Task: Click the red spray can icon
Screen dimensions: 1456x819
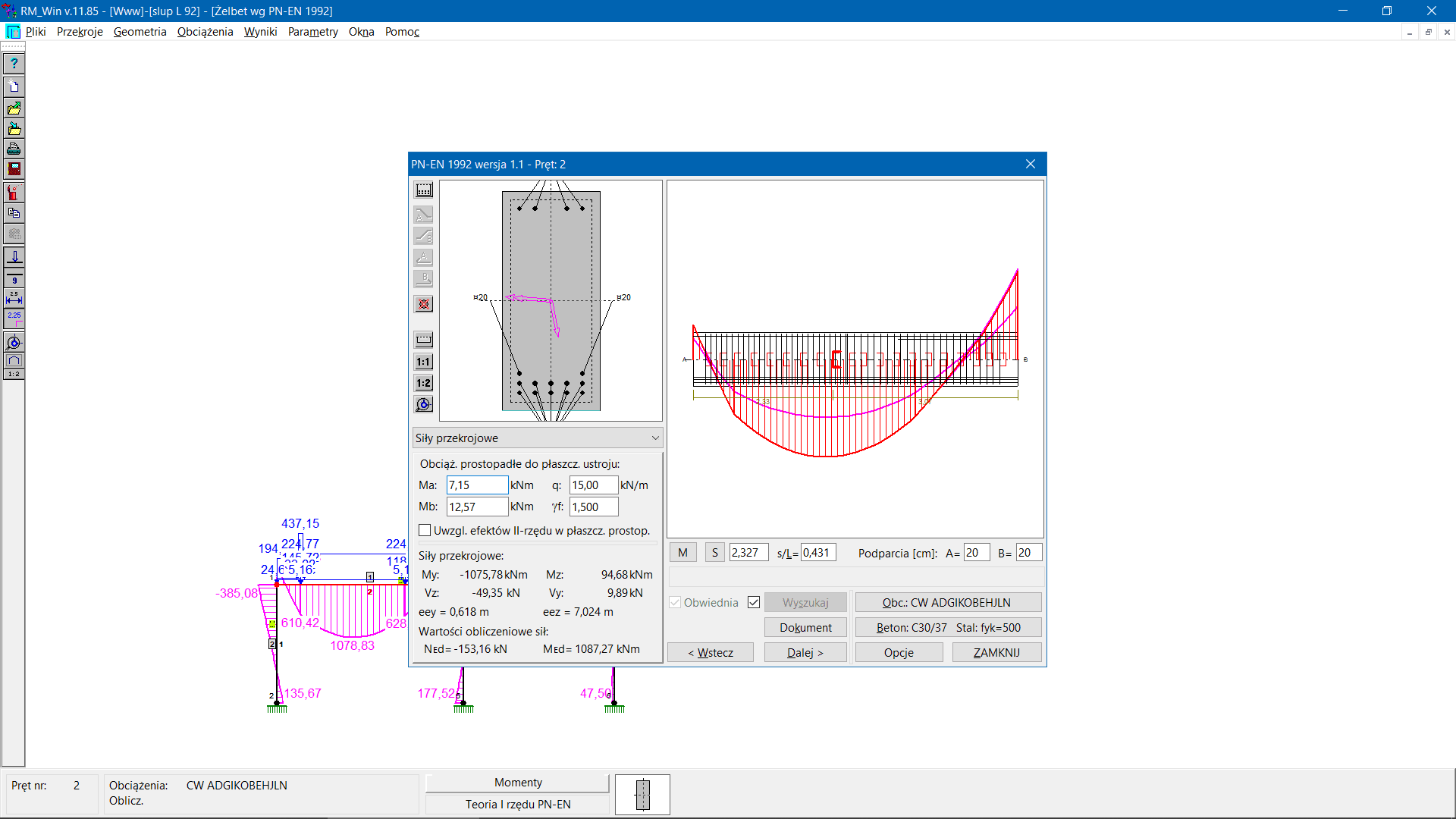Action: coord(14,193)
